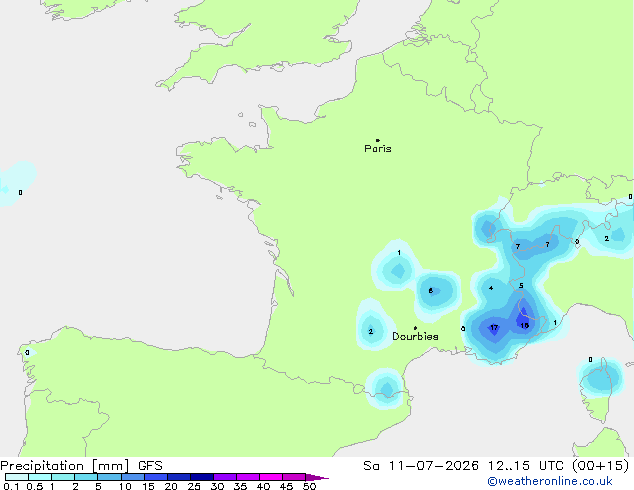Pick the 0.5–1 mm legend color box
The width and height of the screenshot is (634, 490).
[x=40, y=477]
